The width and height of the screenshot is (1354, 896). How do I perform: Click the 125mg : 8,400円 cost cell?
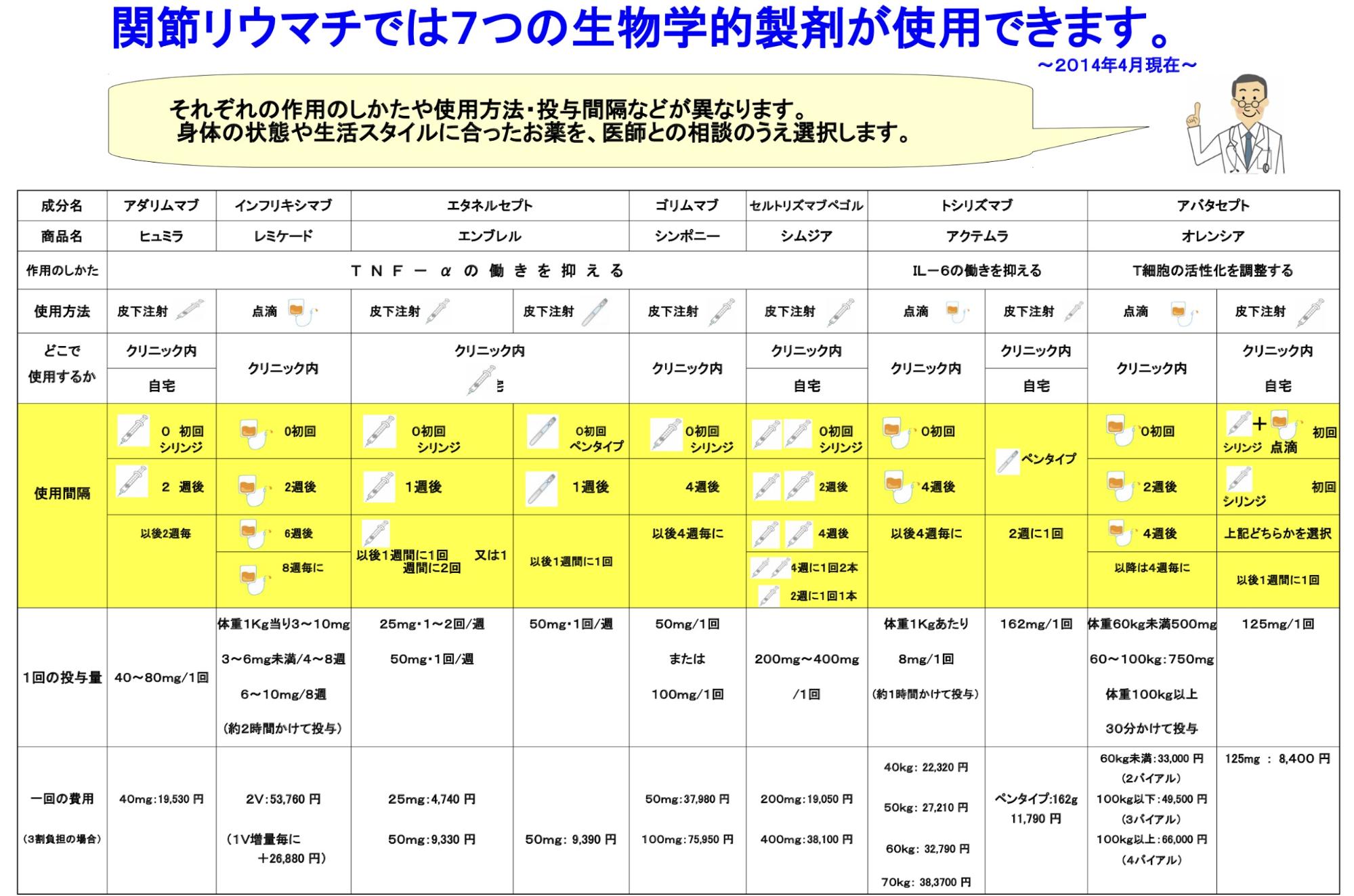pos(1277,759)
